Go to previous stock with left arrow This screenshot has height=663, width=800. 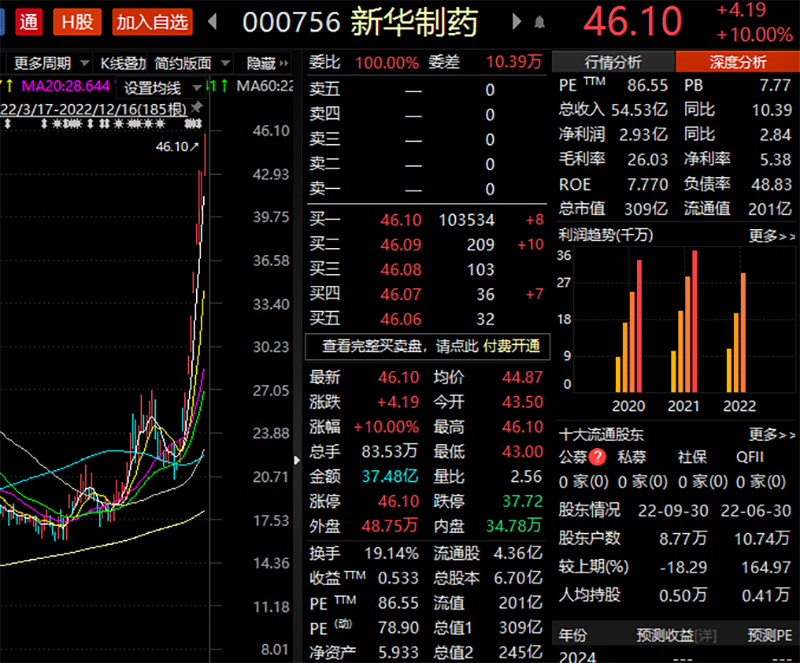pos(213,21)
